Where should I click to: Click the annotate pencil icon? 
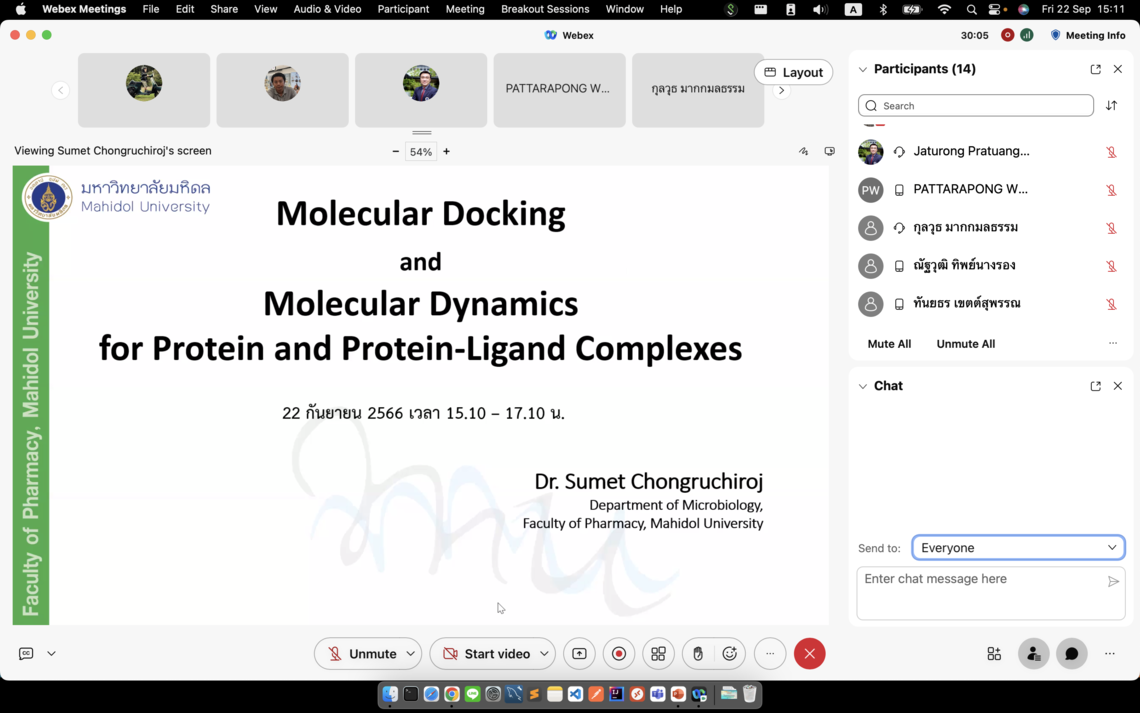[x=803, y=152]
